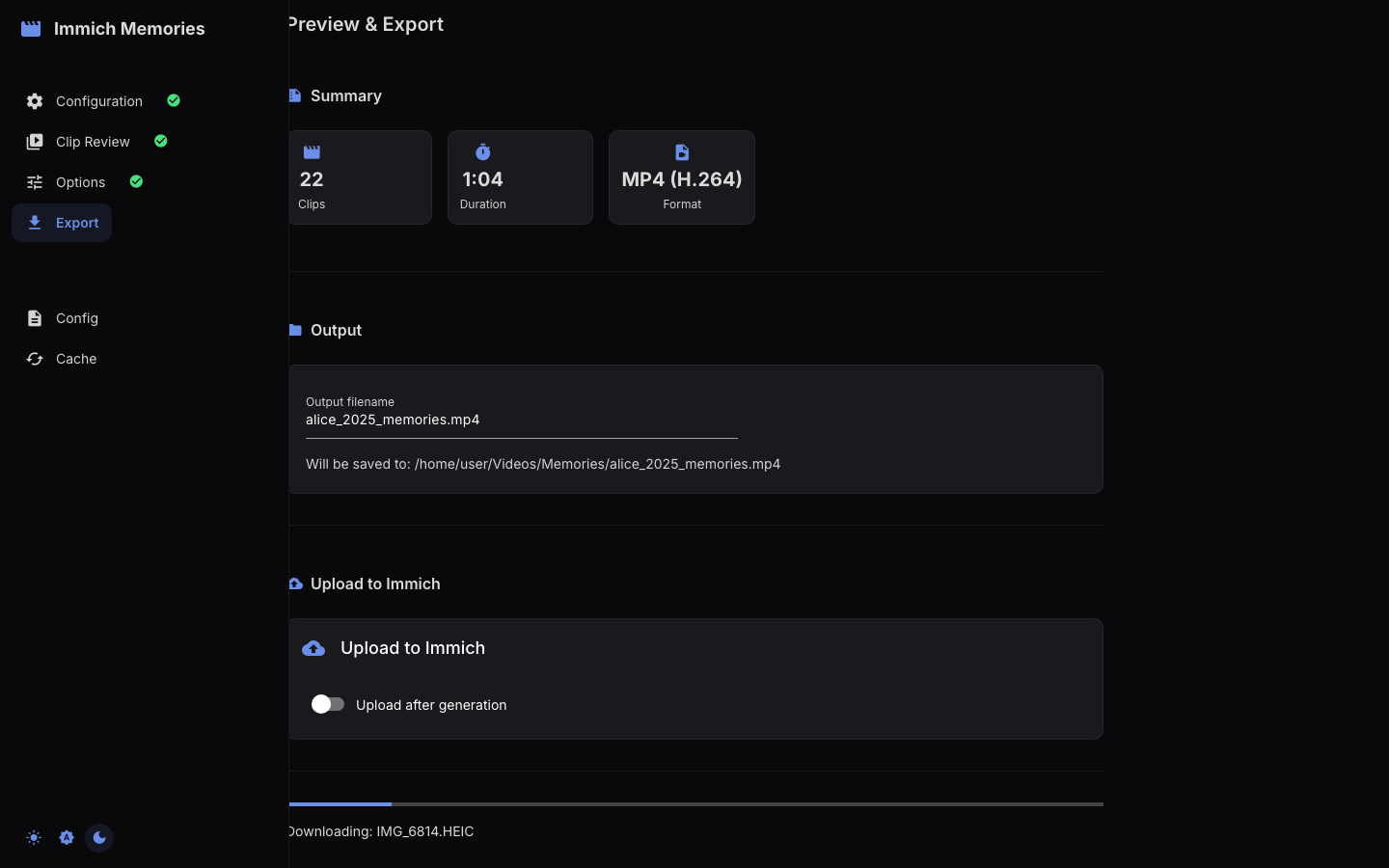The image size is (1389, 868).
Task: Click the download progress bar
Action: coord(695,803)
